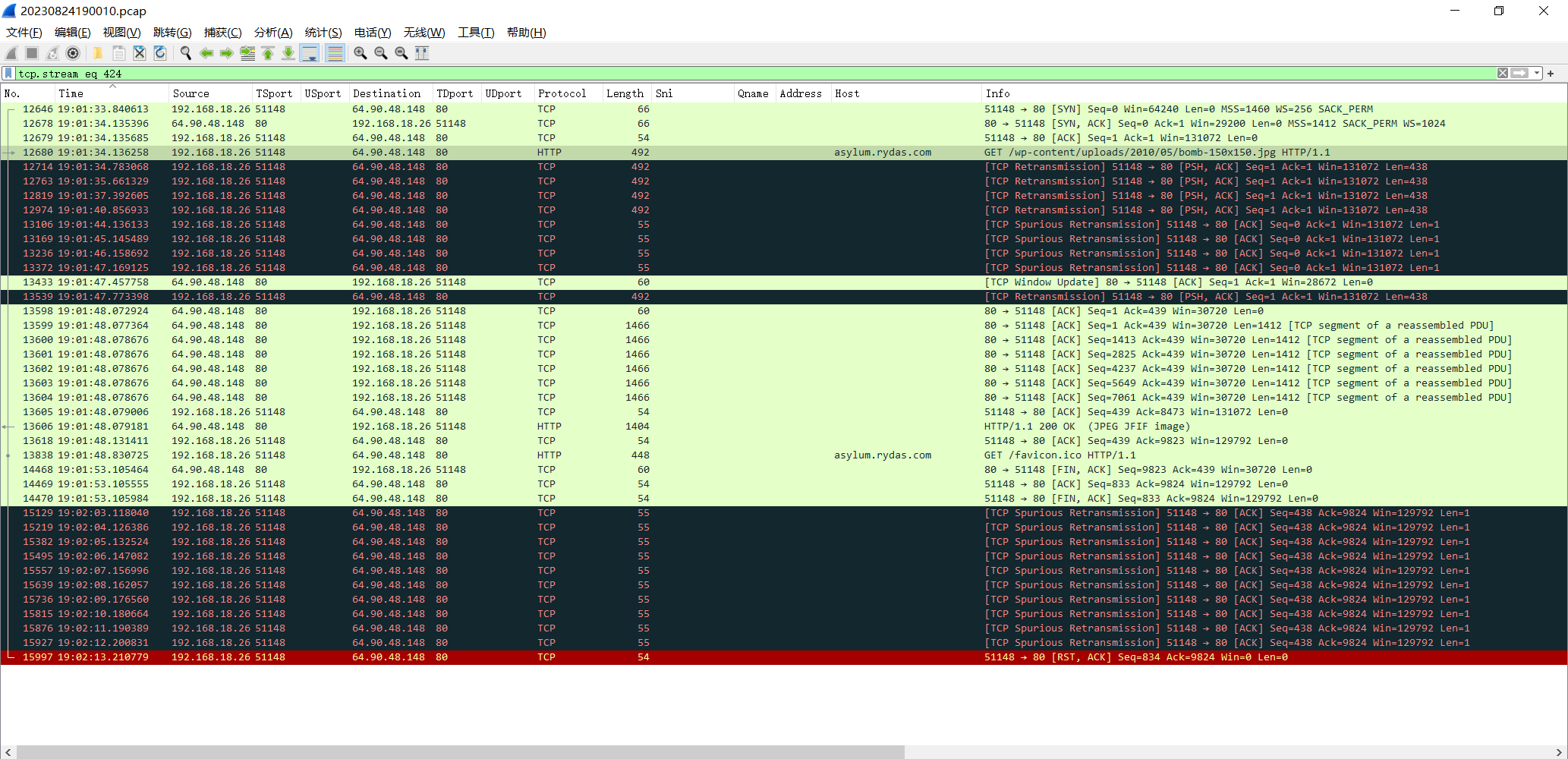Reload the capture file
The height and width of the screenshot is (759, 1568).
point(160,53)
